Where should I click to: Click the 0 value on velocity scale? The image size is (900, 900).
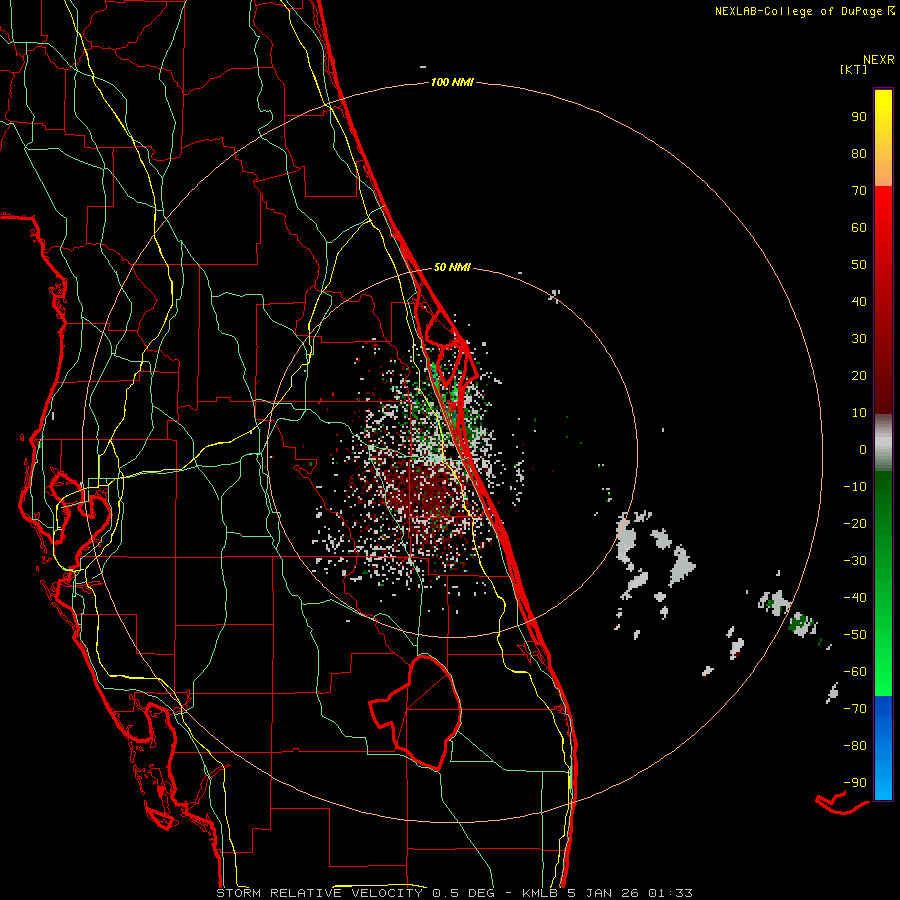click(863, 450)
